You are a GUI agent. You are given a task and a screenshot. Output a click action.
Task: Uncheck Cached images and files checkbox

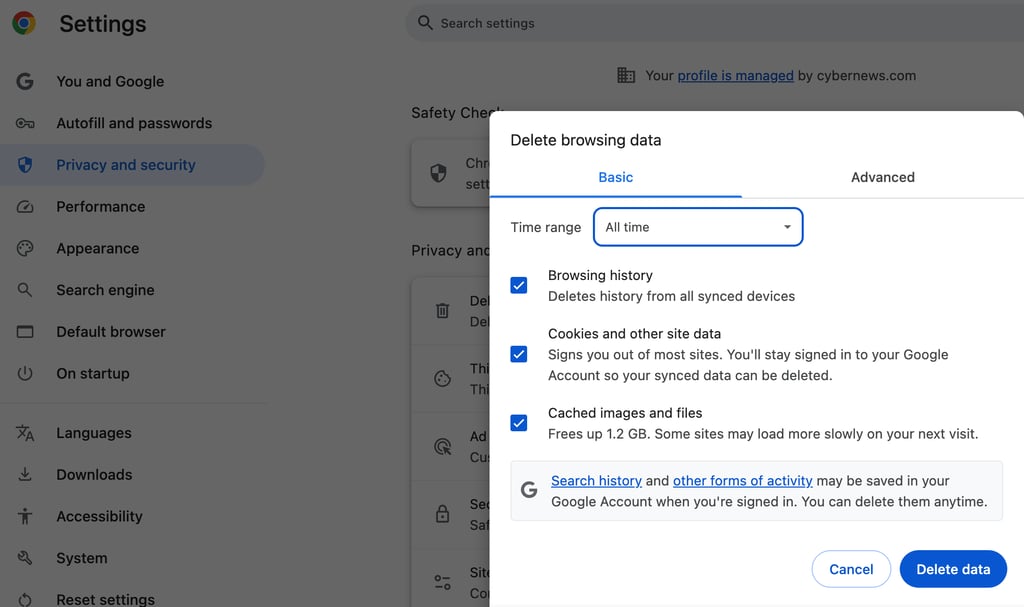(x=519, y=423)
